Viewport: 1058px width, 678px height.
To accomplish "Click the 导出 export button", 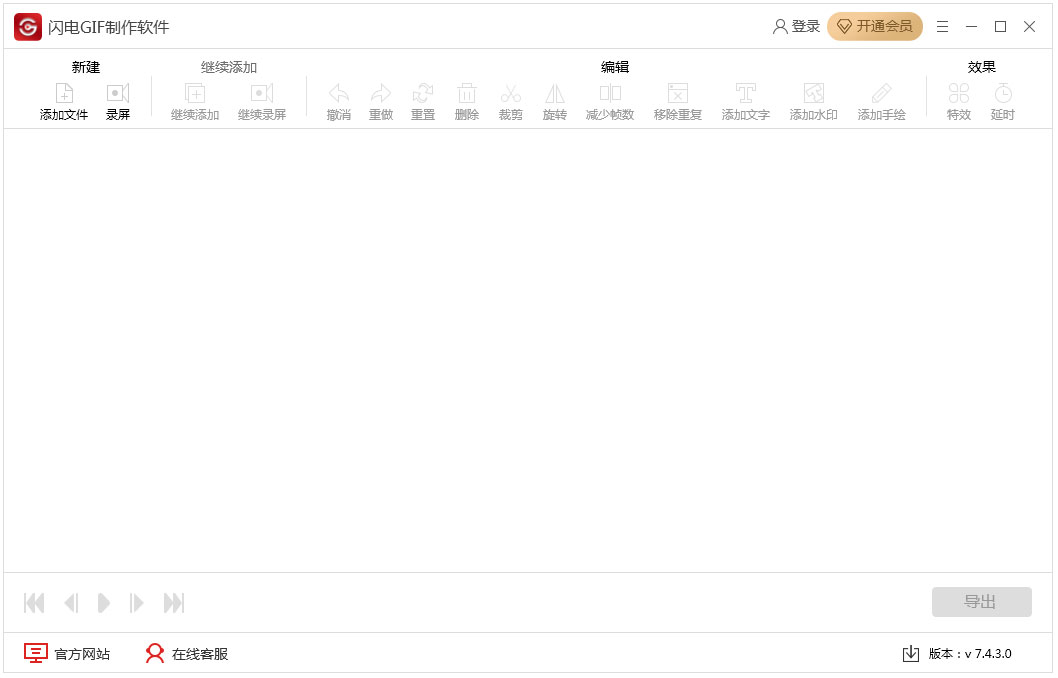I will [981, 601].
